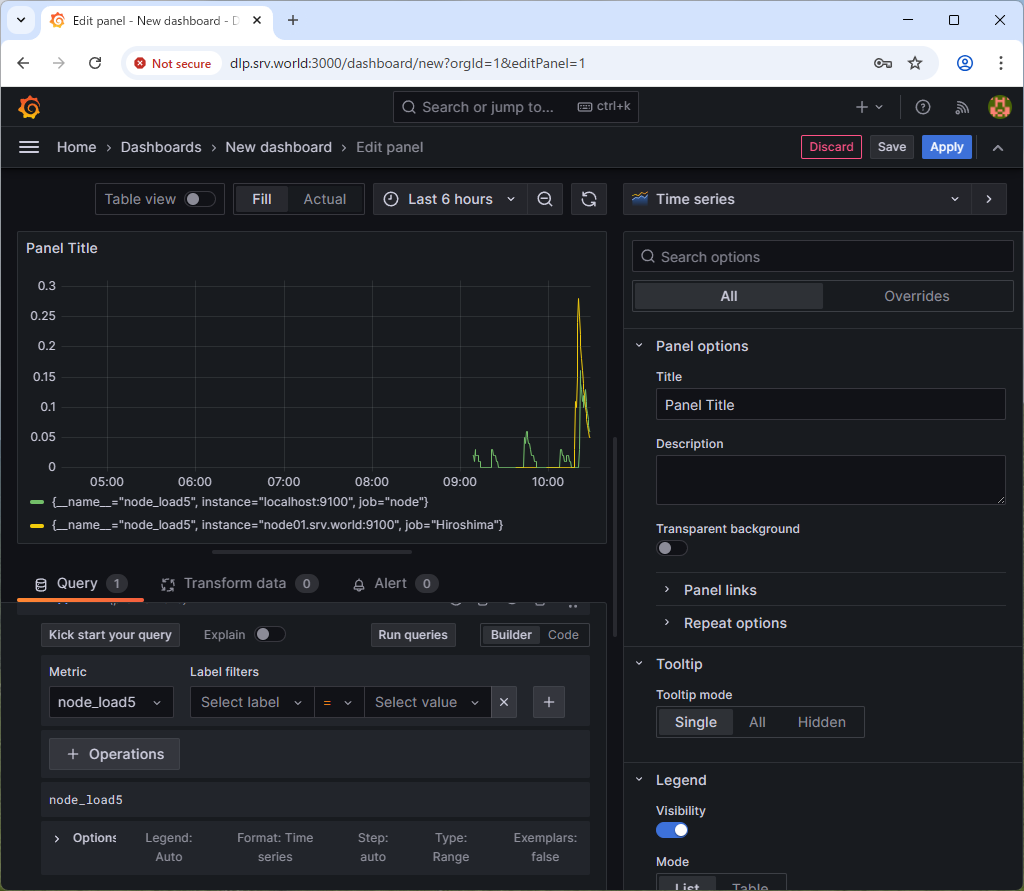Image resolution: width=1024 pixels, height=891 pixels.
Task: Switch to the Query tab
Action: [80, 584]
